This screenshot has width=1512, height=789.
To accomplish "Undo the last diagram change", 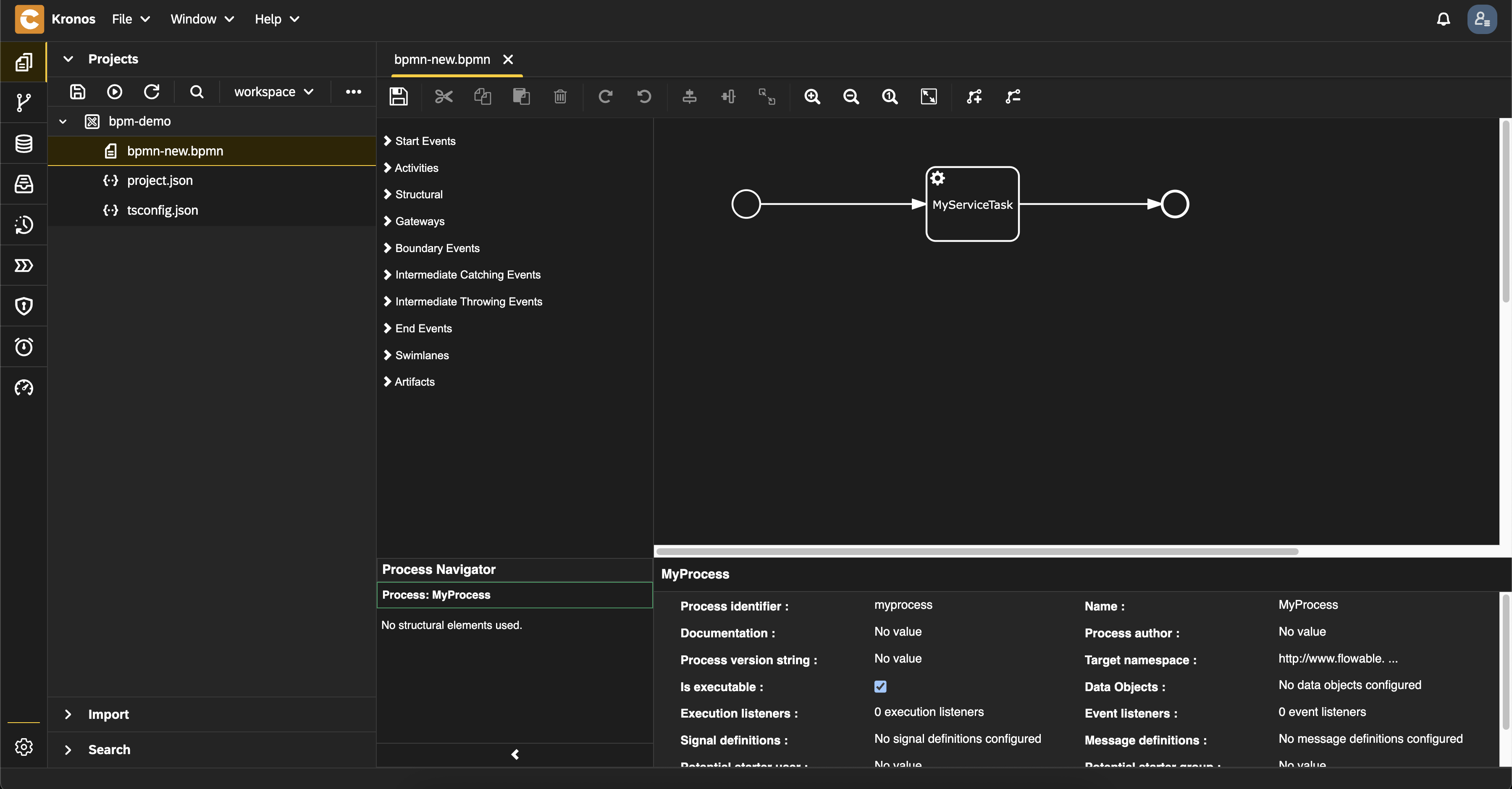I will pyautogui.click(x=644, y=96).
